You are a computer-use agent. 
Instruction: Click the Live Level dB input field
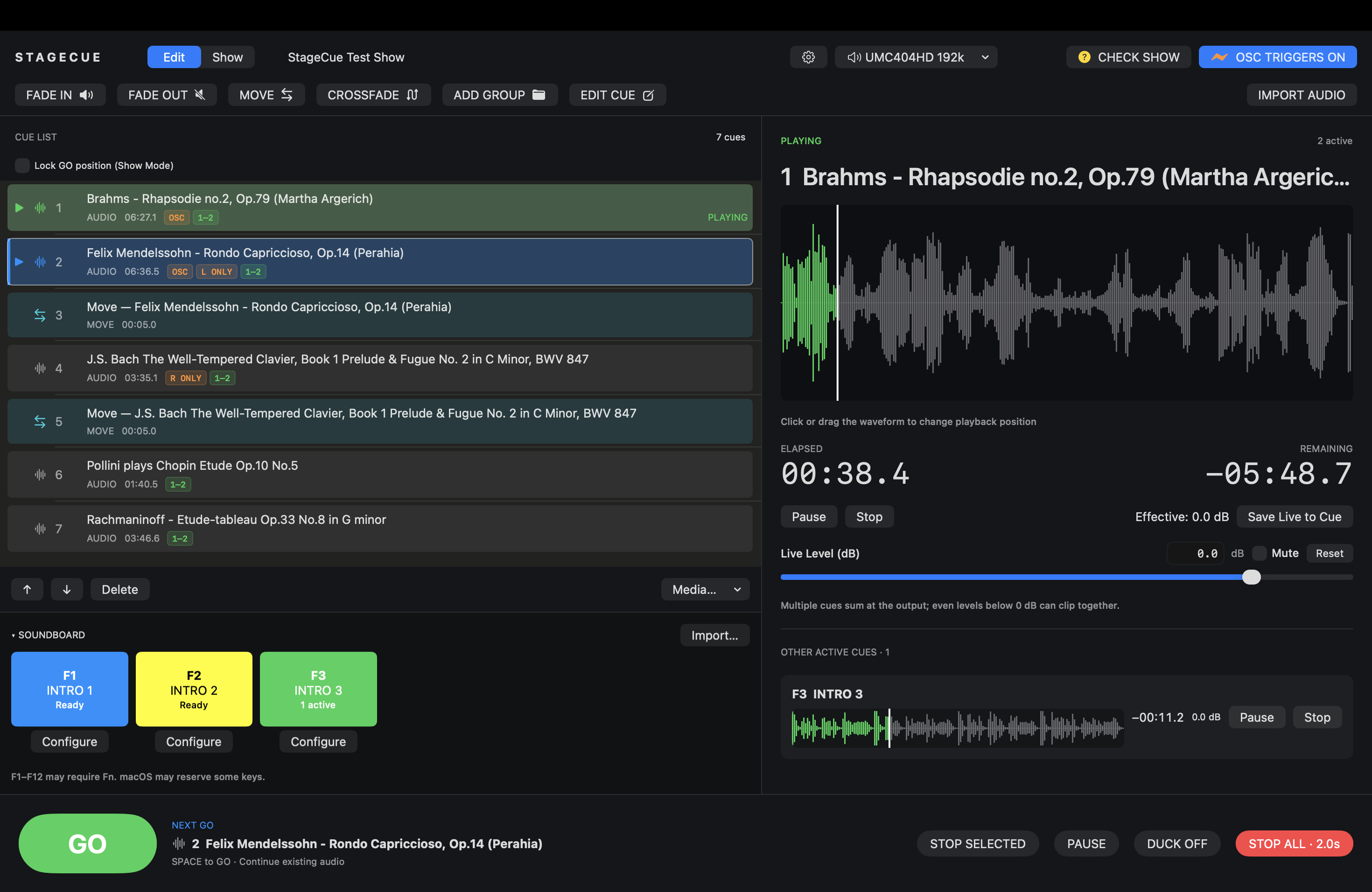click(1195, 553)
